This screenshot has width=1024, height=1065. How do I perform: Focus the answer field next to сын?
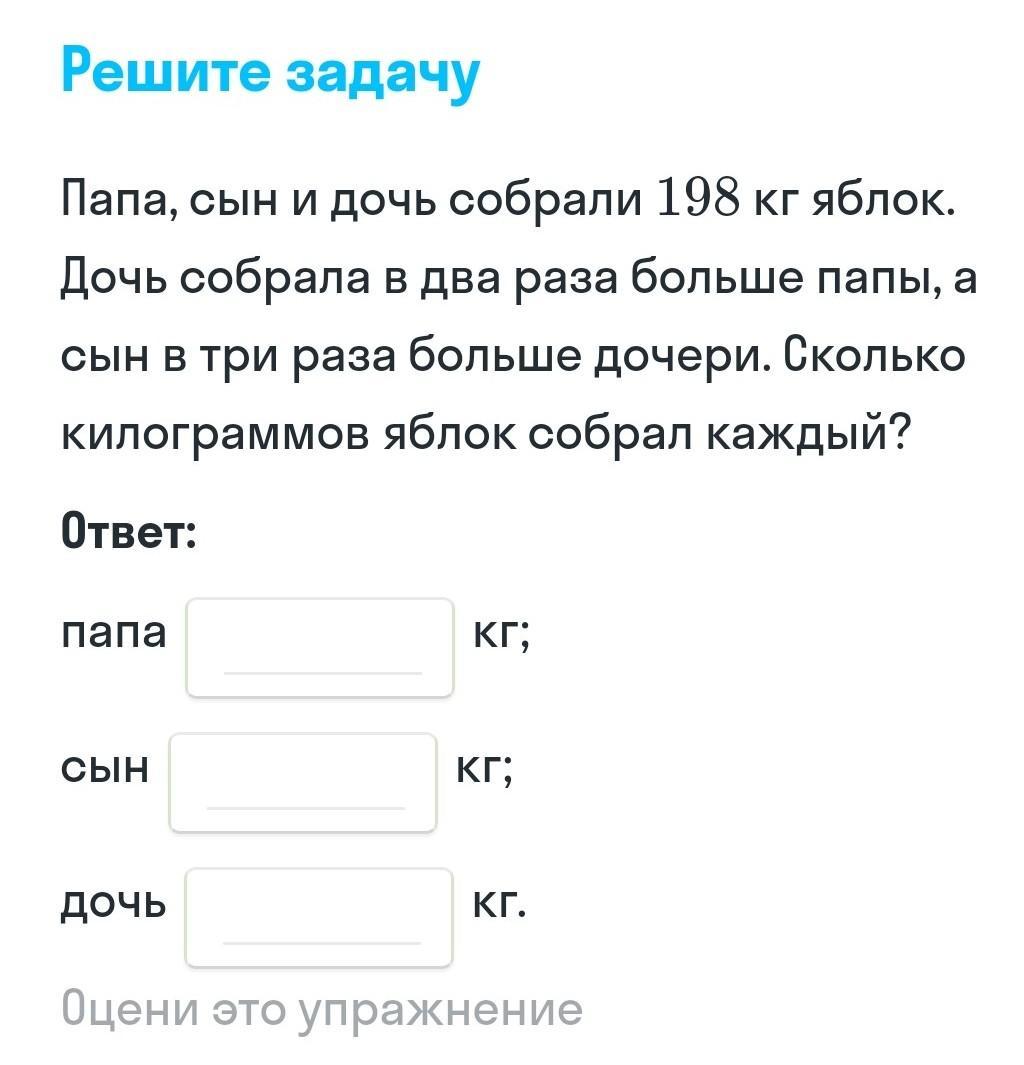coord(303,782)
